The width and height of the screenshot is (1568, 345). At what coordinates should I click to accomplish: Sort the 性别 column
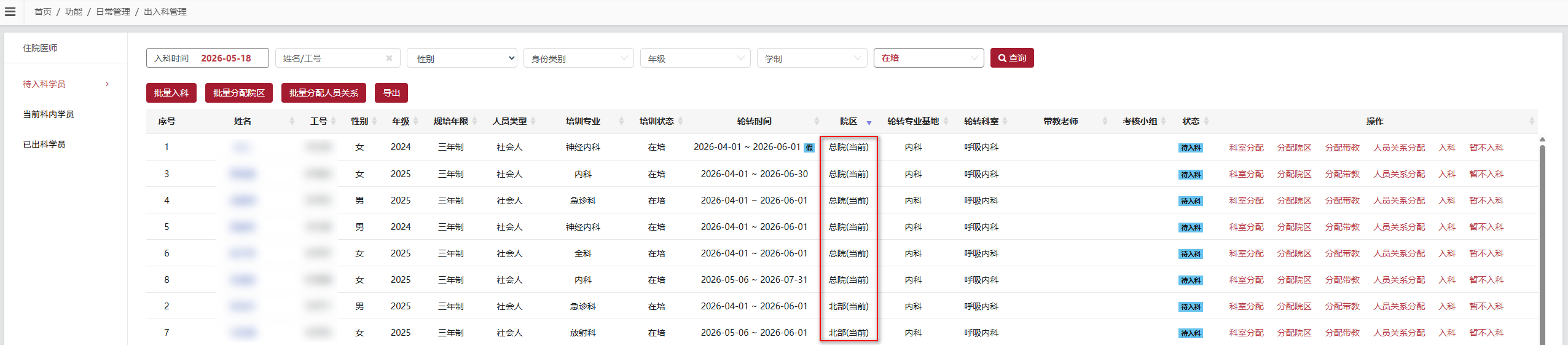pos(374,121)
